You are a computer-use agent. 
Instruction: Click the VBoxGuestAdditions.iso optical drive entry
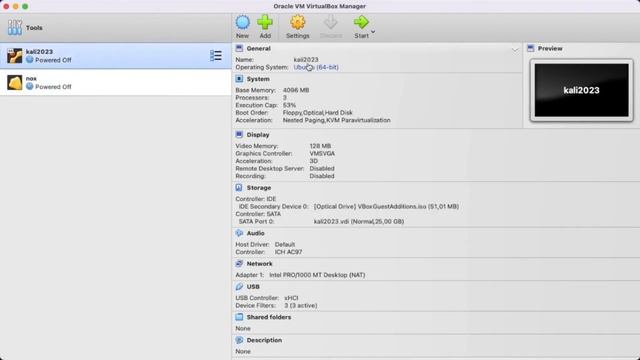(387, 207)
